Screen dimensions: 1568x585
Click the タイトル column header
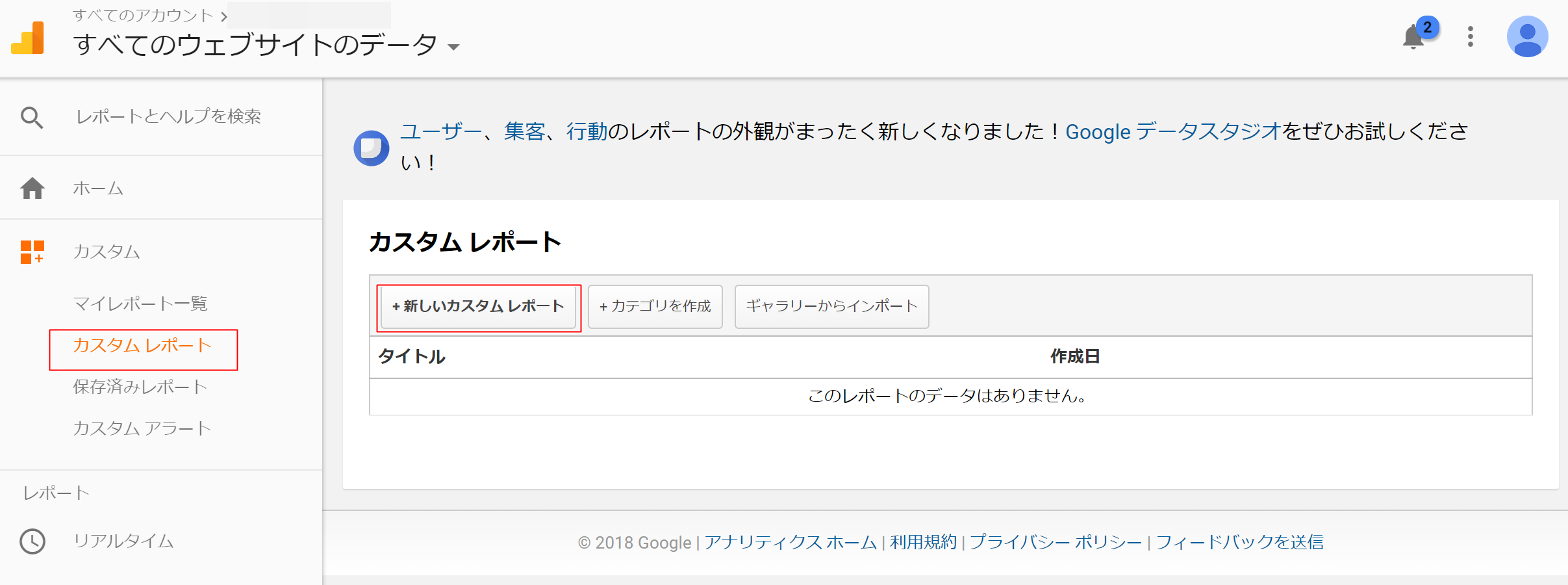pyautogui.click(x=412, y=356)
